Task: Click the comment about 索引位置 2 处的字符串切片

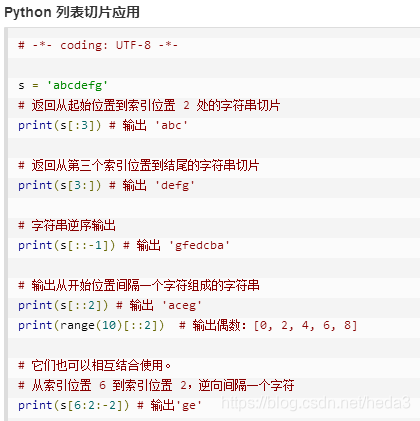Action: click(x=149, y=105)
